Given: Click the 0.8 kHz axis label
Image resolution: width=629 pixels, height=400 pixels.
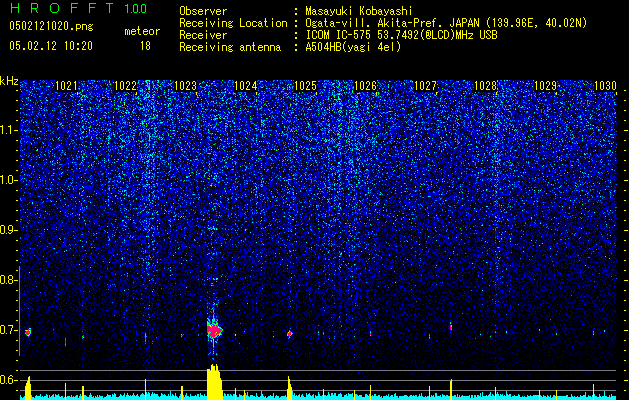Looking at the screenshot, I should click(x=7, y=280).
